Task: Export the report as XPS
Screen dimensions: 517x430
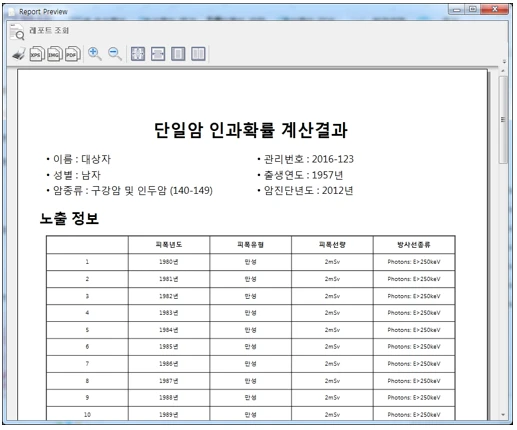Action: [x=37, y=54]
